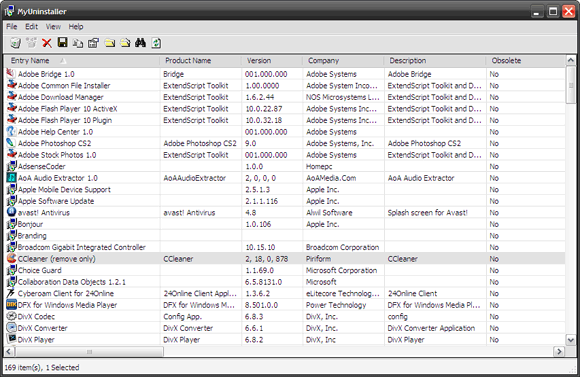Open the Edit menu
580x377 pixels.
(31, 27)
